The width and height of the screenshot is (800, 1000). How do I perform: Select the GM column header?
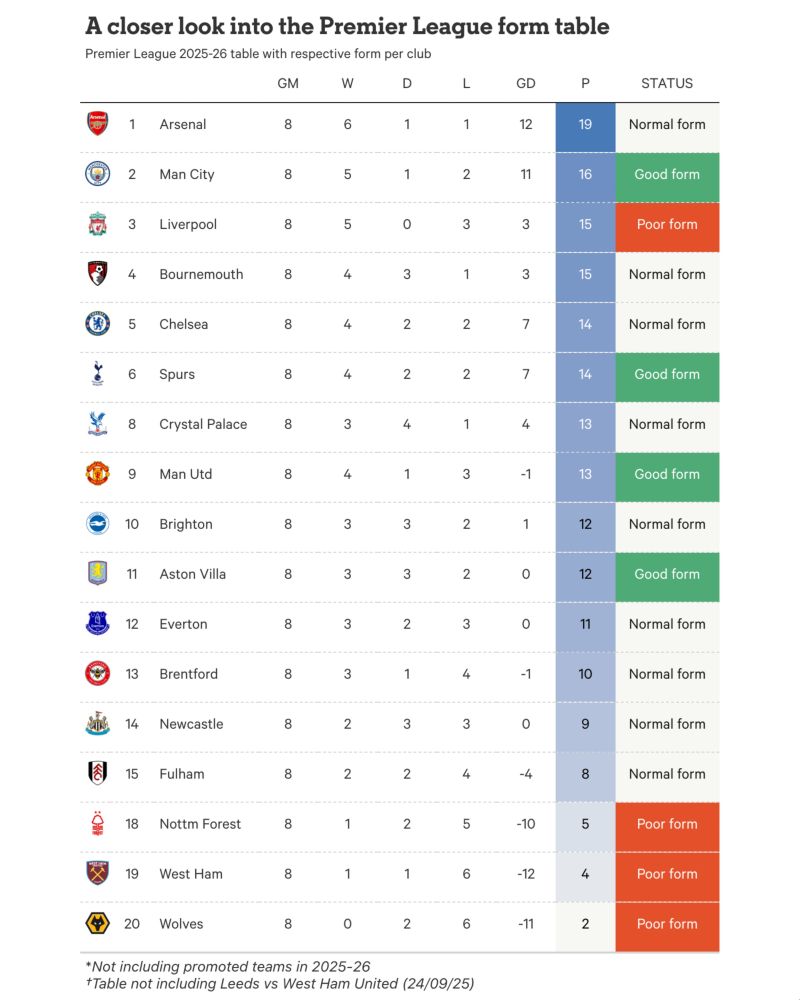pyautogui.click(x=288, y=84)
